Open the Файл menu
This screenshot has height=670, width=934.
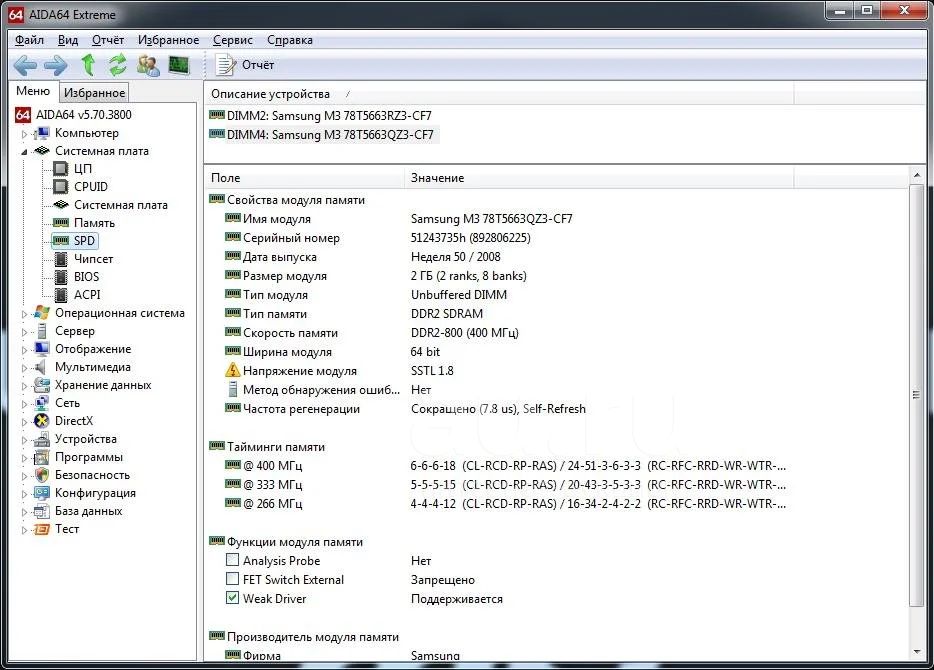(29, 40)
